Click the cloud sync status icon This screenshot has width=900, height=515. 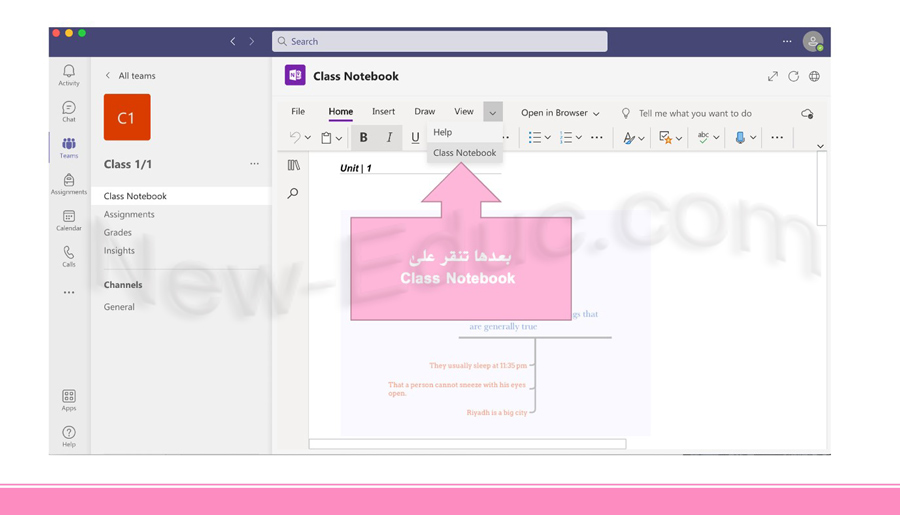point(807,114)
